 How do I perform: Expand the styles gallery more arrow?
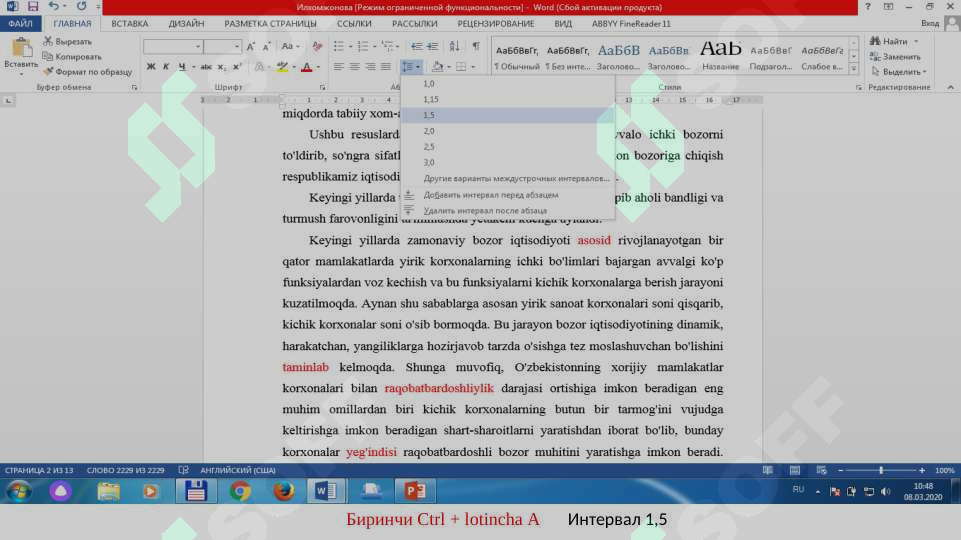pyautogui.click(x=854, y=68)
